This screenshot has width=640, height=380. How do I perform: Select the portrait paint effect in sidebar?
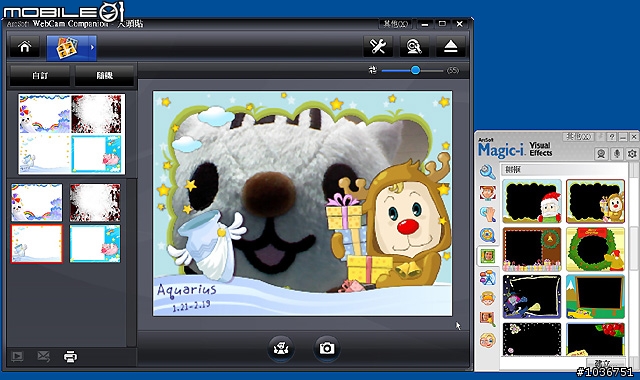(487, 319)
